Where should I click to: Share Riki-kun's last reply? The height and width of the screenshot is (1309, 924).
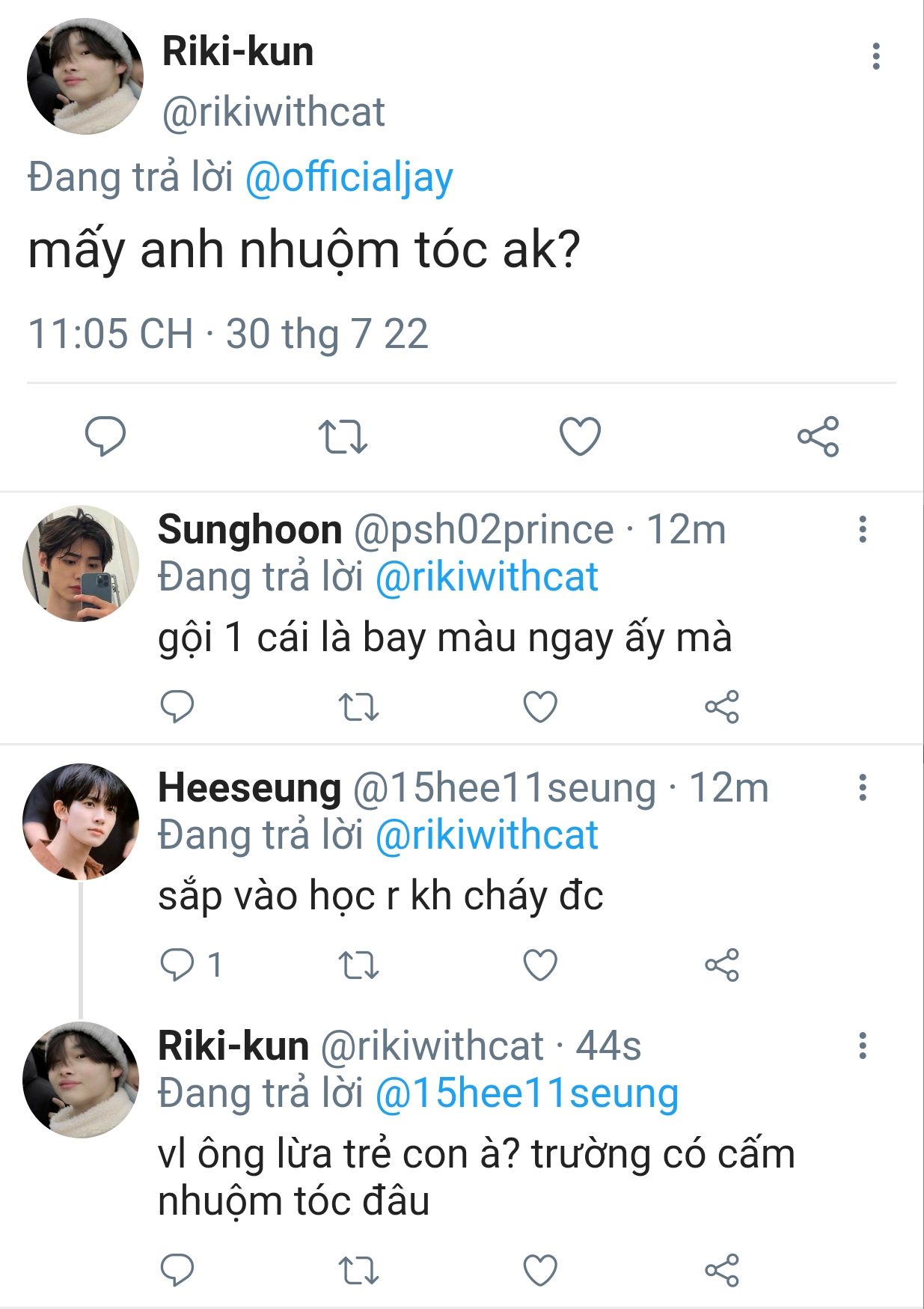click(x=722, y=1270)
